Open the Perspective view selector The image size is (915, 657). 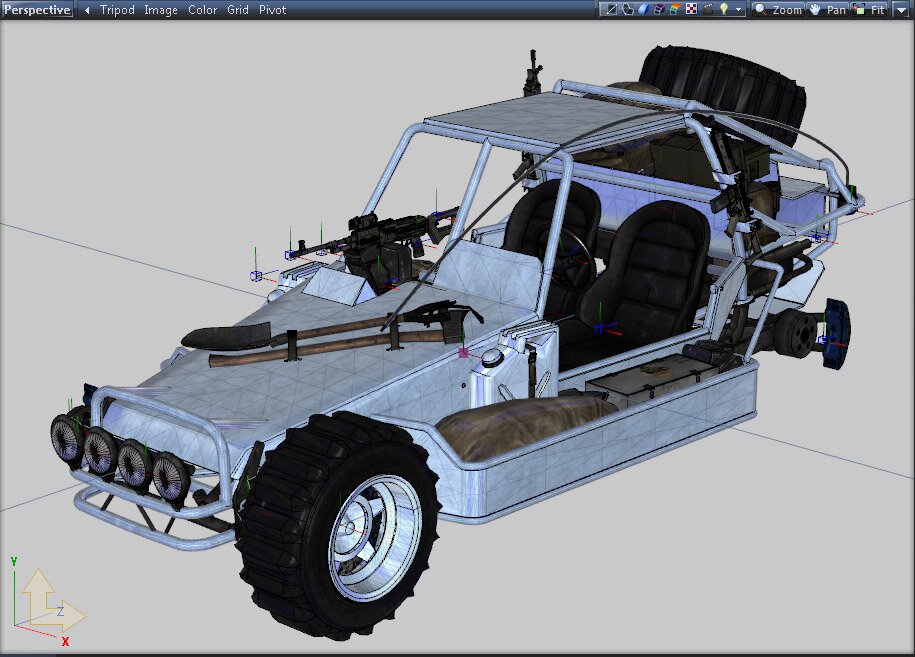click(x=37, y=10)
